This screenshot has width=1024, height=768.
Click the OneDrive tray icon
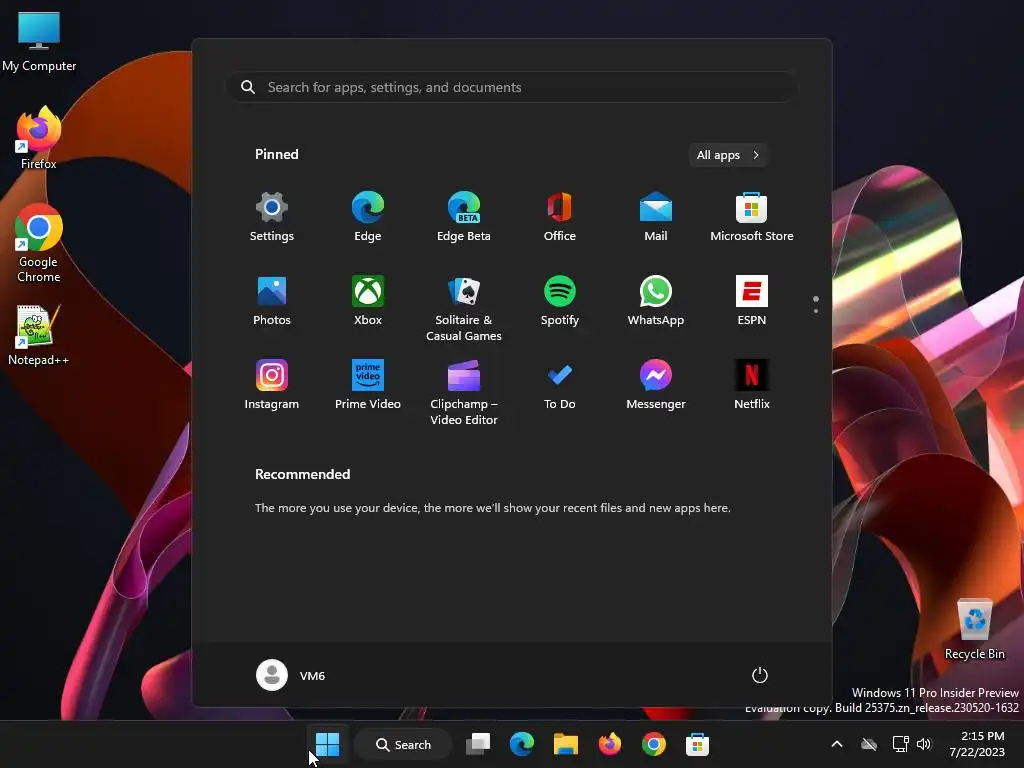pyautogui.click(x=869, y=744)
